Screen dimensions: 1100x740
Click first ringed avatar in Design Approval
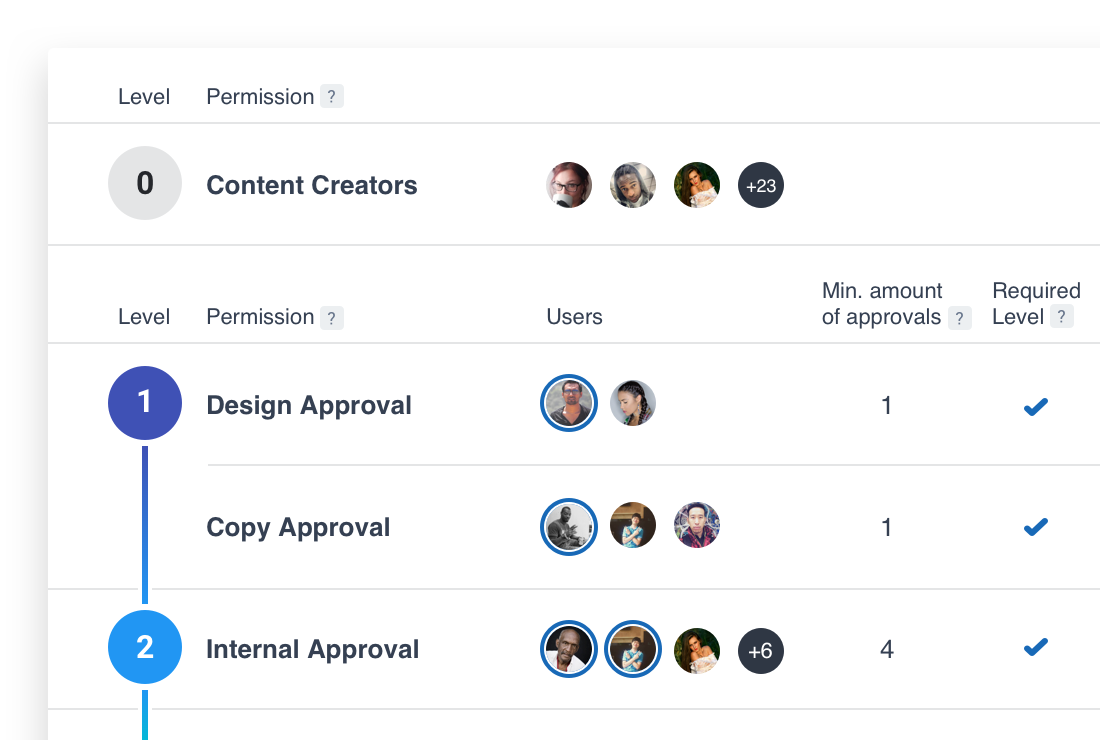(569, 403)
